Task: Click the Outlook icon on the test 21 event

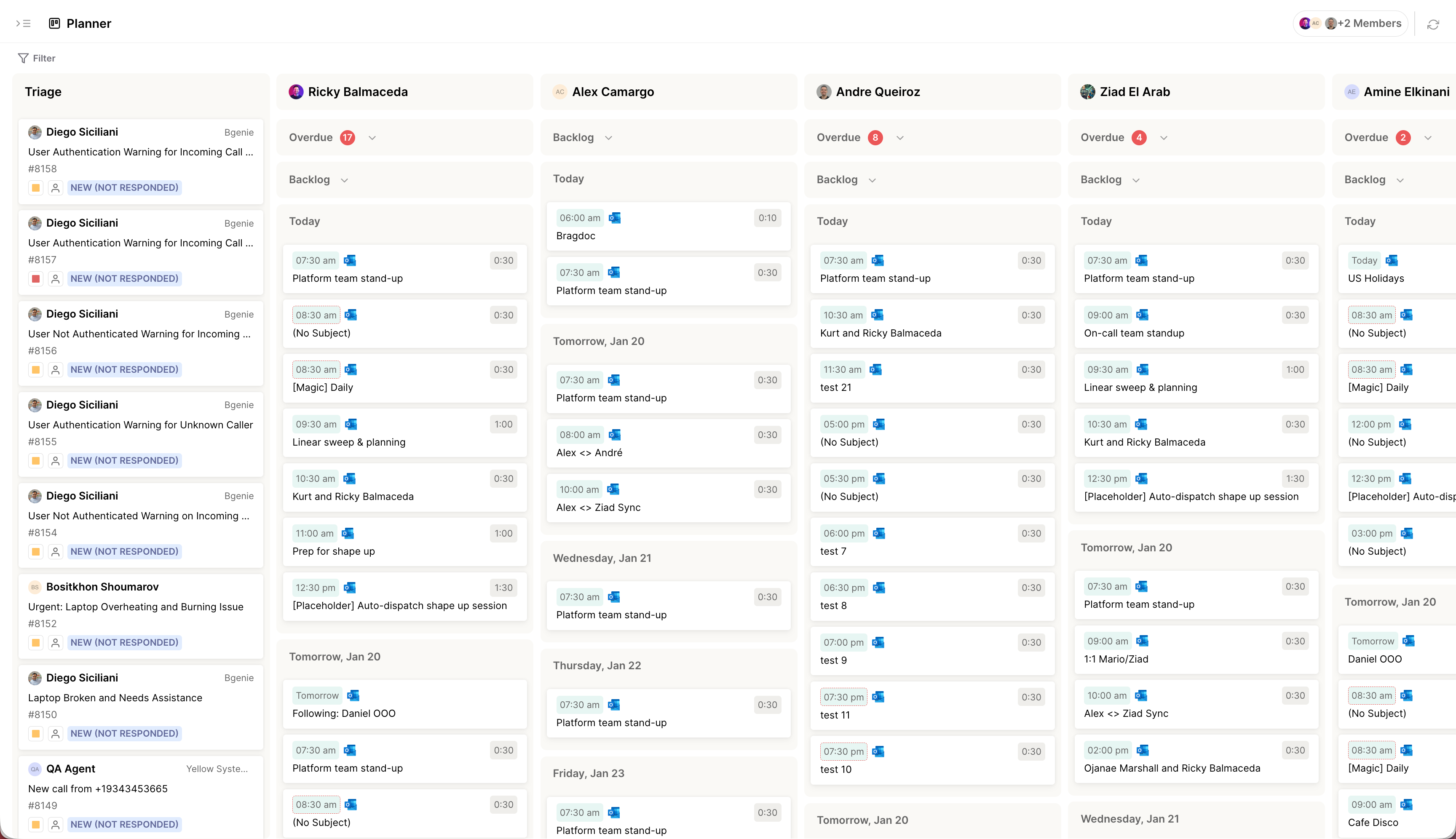Action: [875, 369]
